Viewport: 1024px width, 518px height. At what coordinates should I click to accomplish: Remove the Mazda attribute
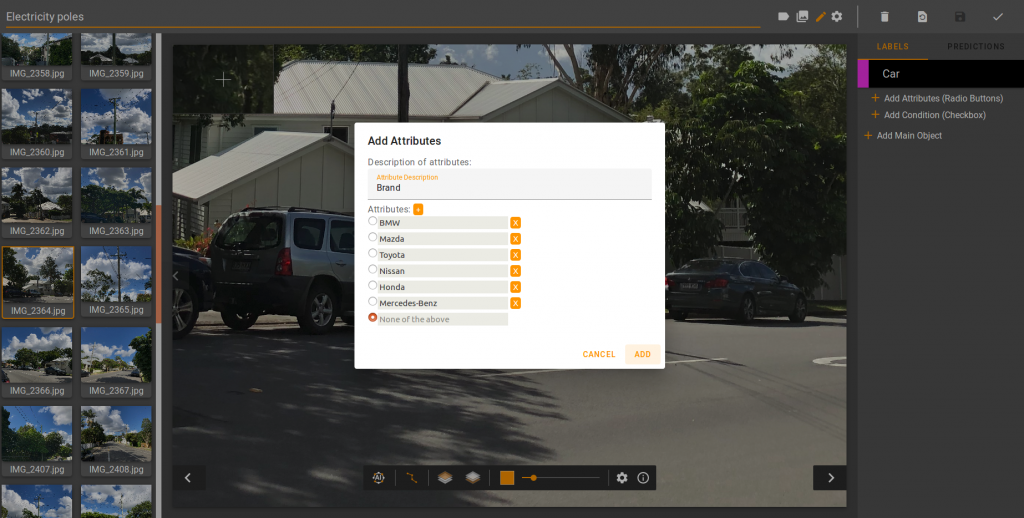click(x=515, y=239)
